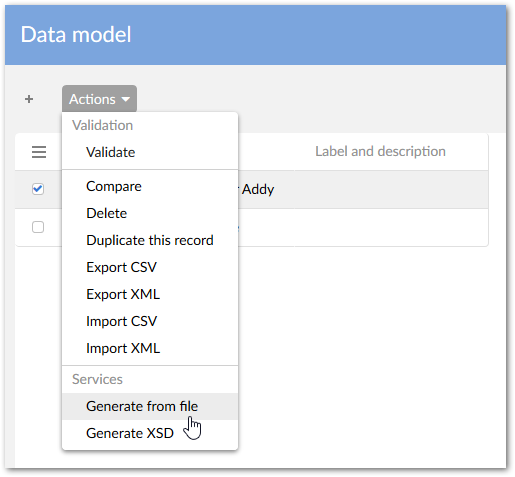This screenshot has height=477, width=515.
Task: Choose Duplicate this record
Action: pyautogui.click(x=150, y=240)
